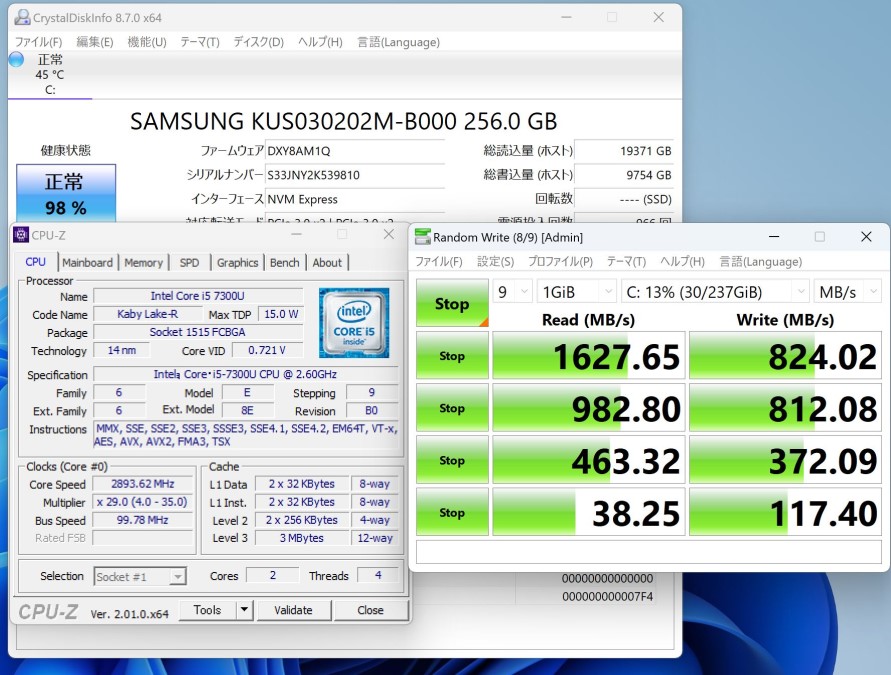Screen dimensions: 891x675
Task: Click the Multiplier value x 29.0
Action: click(143, 502)
